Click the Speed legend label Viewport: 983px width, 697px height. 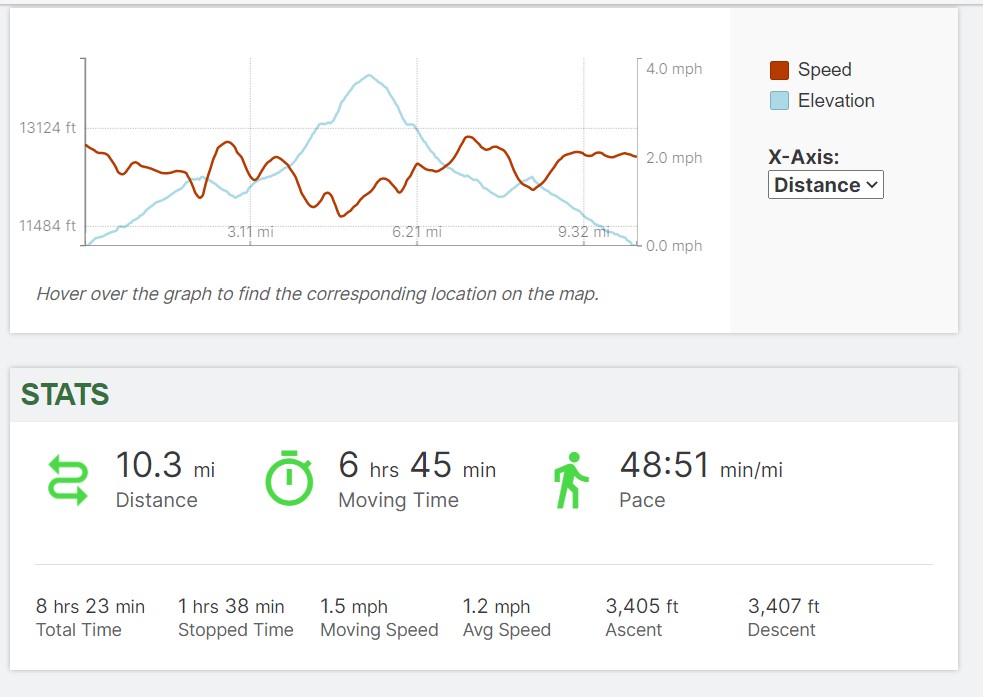pos(824,70)
